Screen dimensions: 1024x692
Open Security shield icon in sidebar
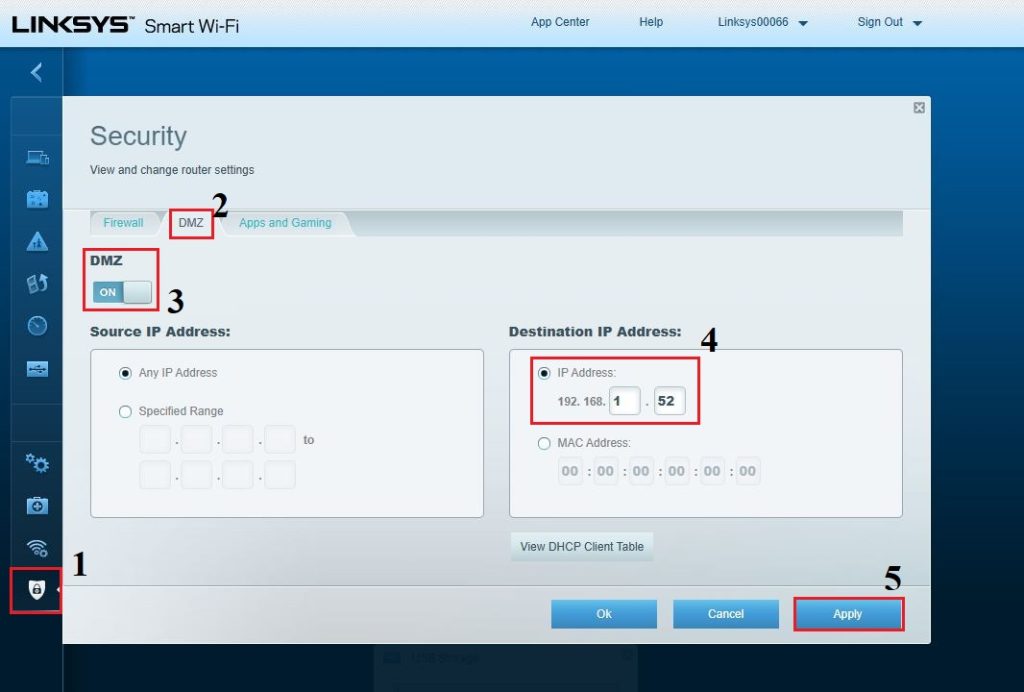point(36,590)
